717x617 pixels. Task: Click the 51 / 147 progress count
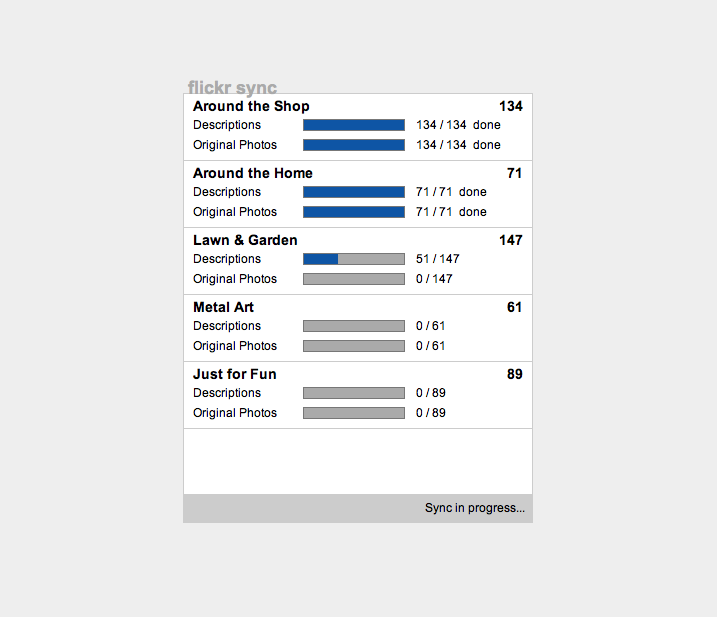(438, 259)
